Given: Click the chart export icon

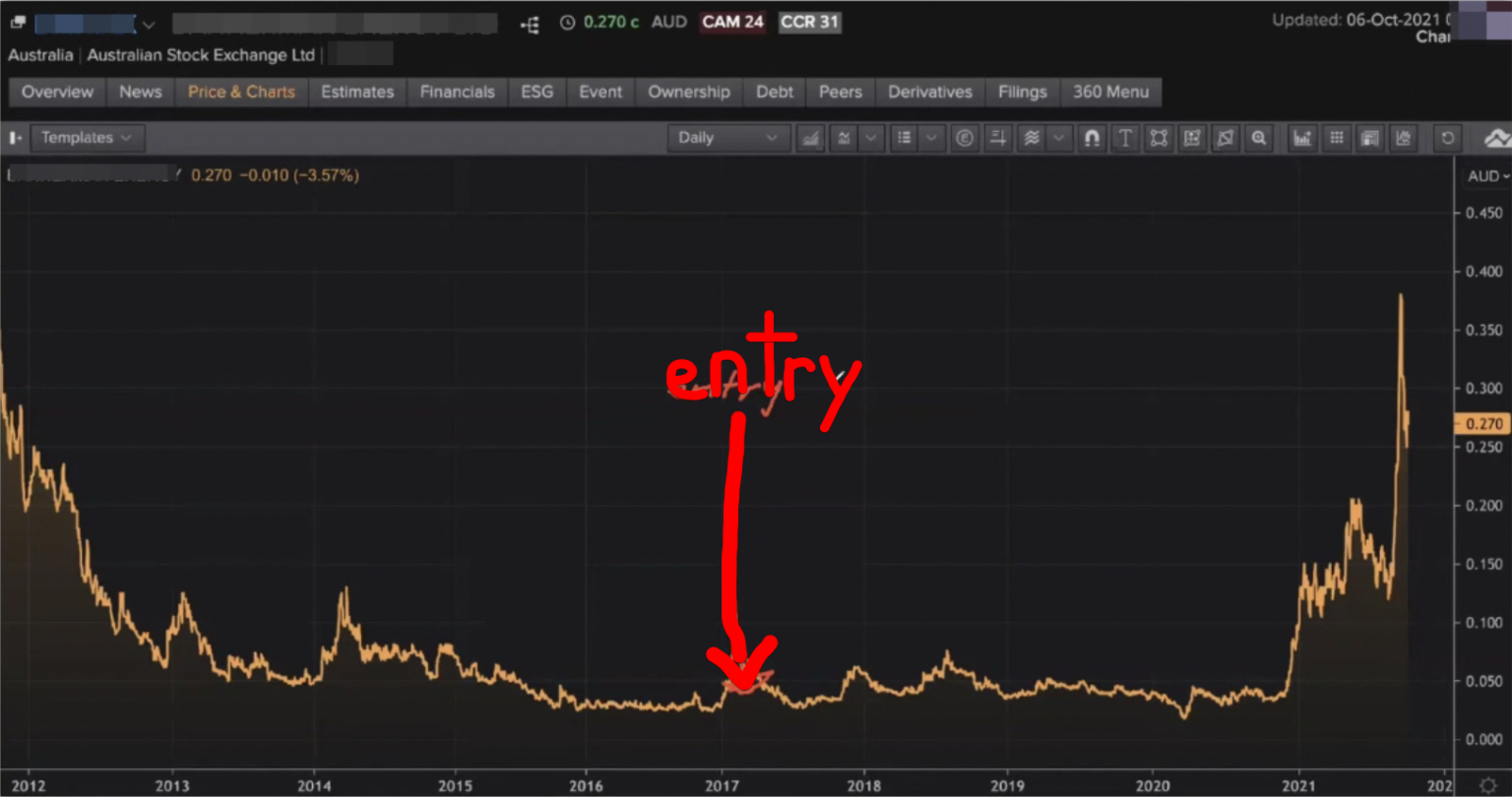Looking at the screenshot, I should [x=1403, y=138].
